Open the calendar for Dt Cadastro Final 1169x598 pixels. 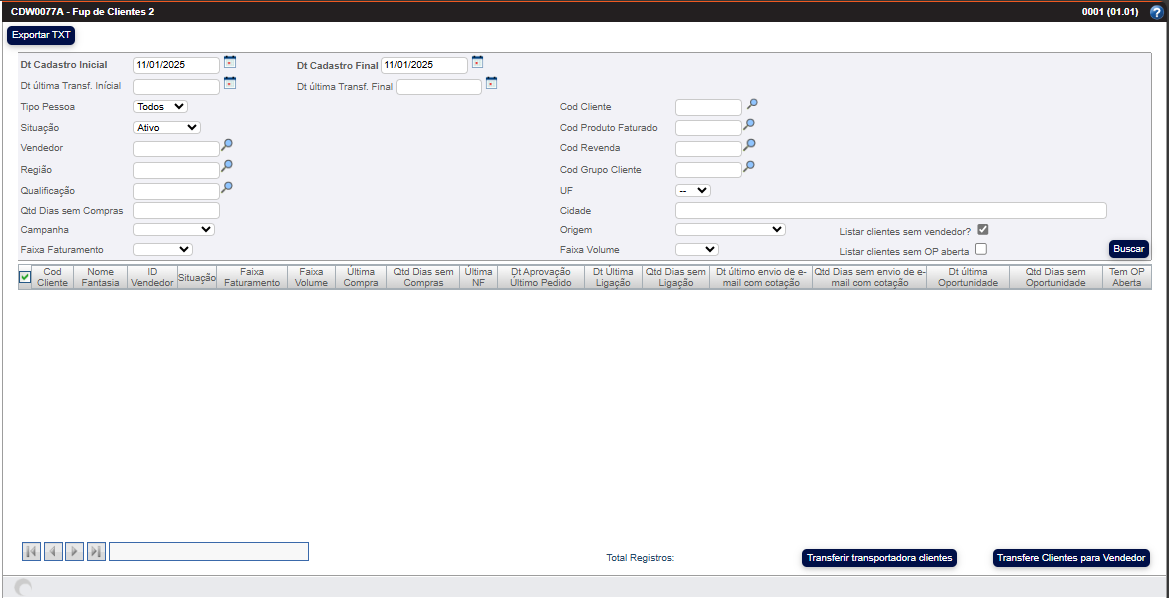coord(477,62)
